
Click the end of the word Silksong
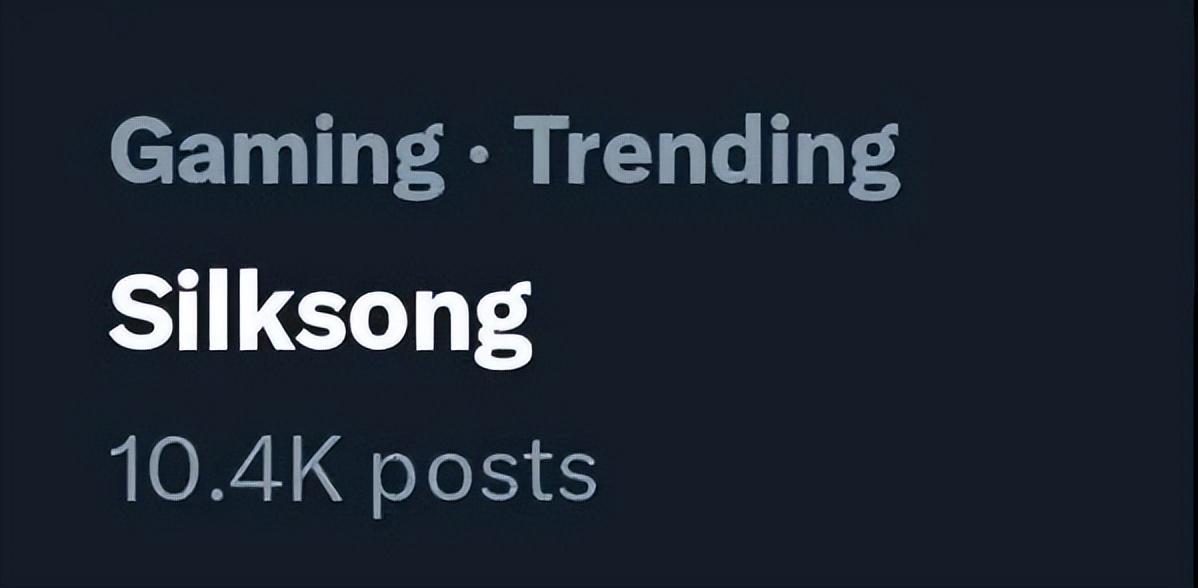tap(503, 325)
